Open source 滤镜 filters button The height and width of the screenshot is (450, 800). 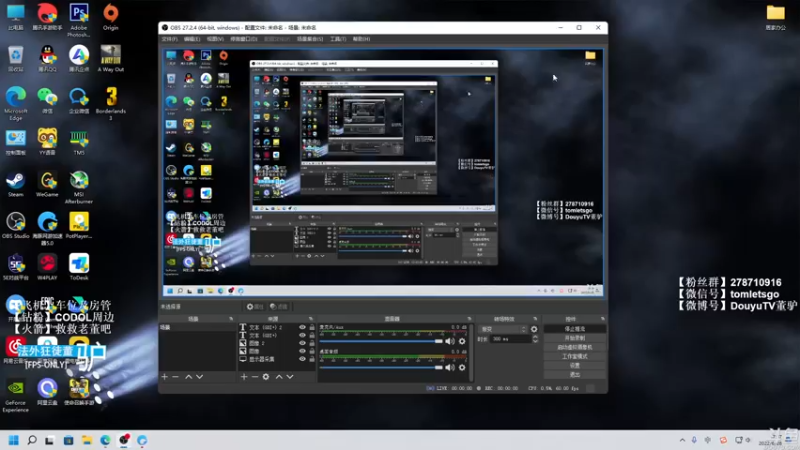pos(279,307)
